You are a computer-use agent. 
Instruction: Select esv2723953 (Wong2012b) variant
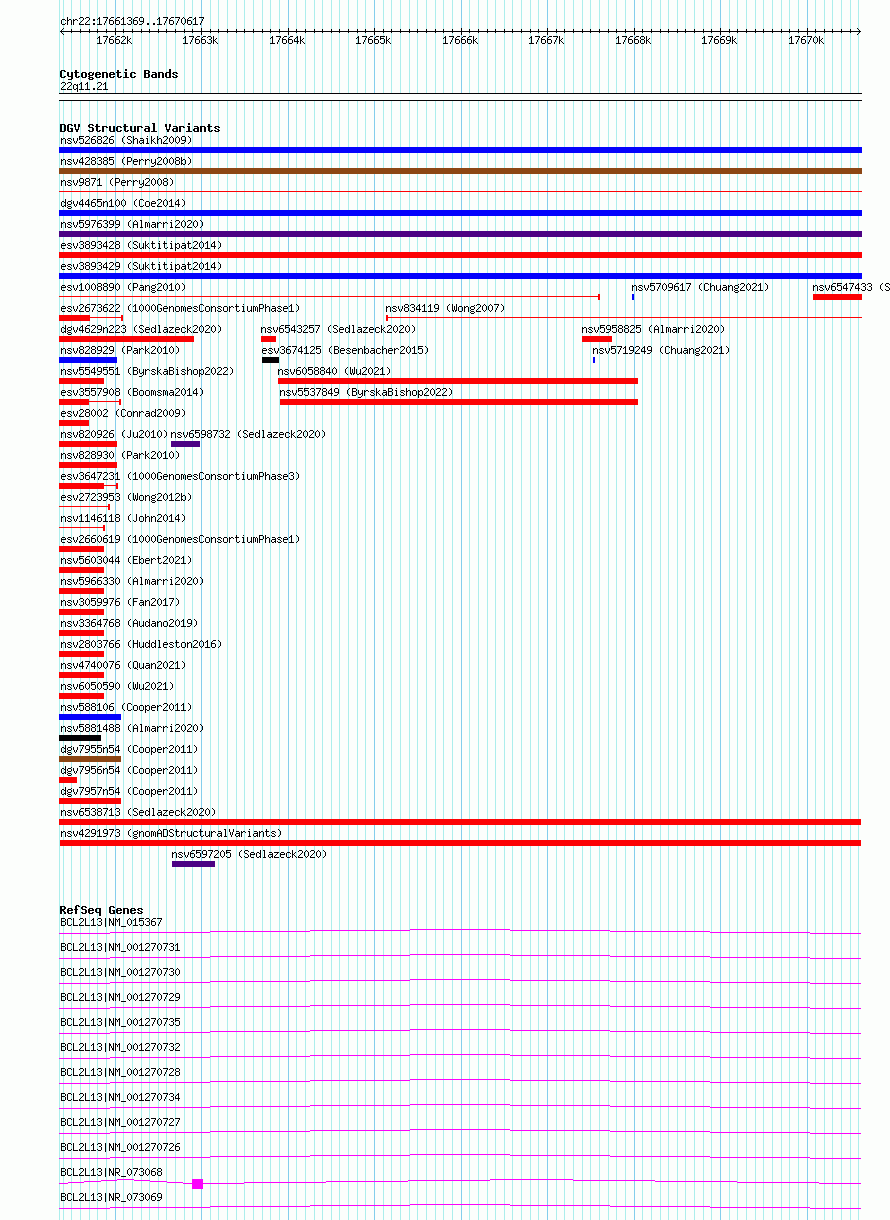pos(126,497)
